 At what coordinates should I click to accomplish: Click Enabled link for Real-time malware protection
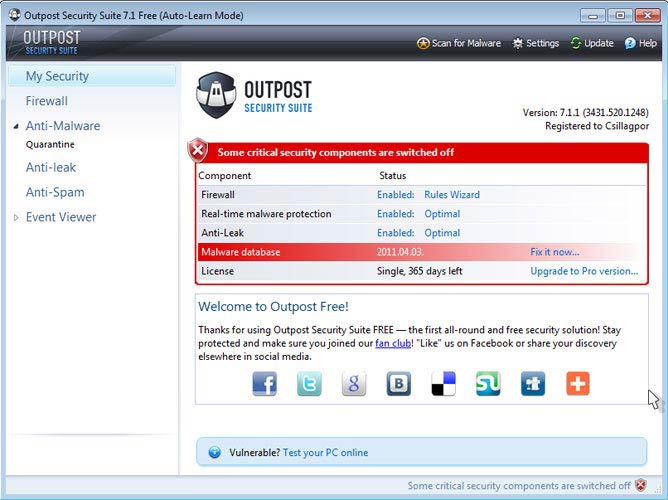(395, 214)
